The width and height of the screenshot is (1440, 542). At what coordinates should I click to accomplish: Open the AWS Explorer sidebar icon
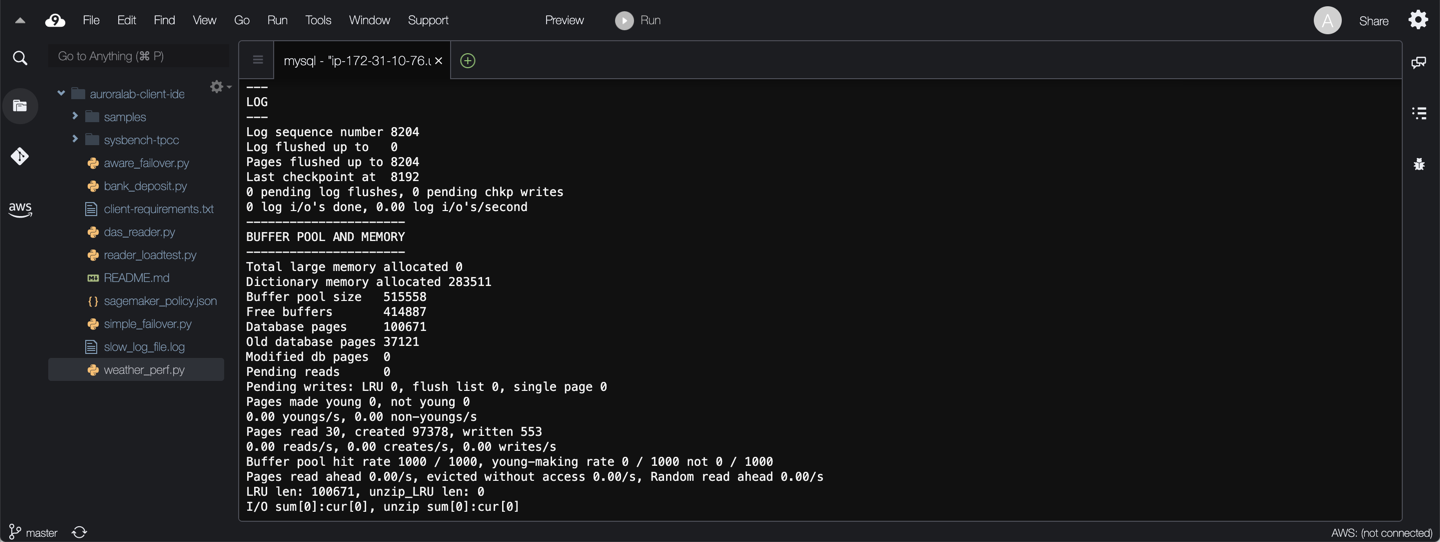coord(20,209)
